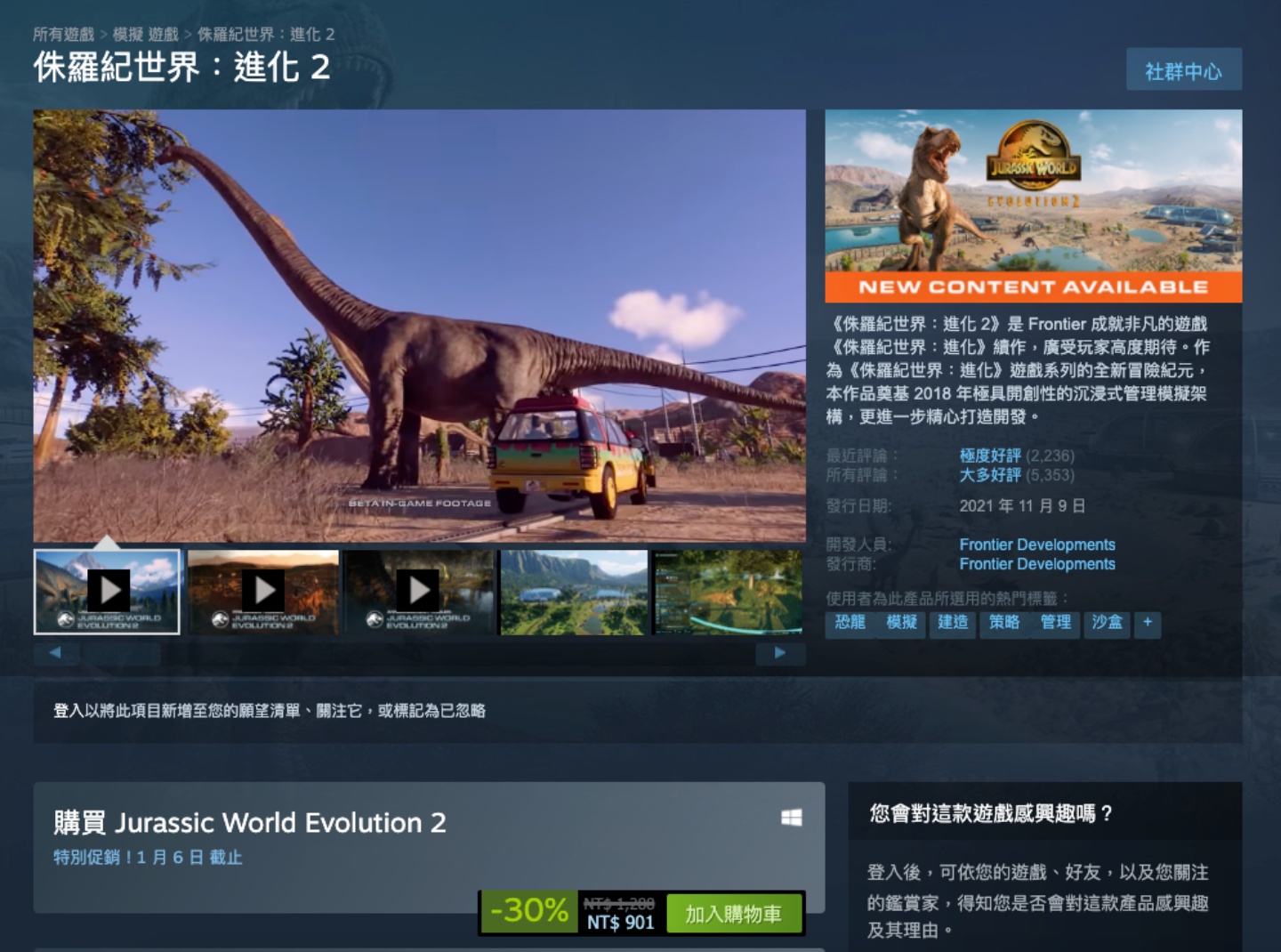Click the main Brachiosaurus video preview
1281x952 pixels.
coord(419,326)
